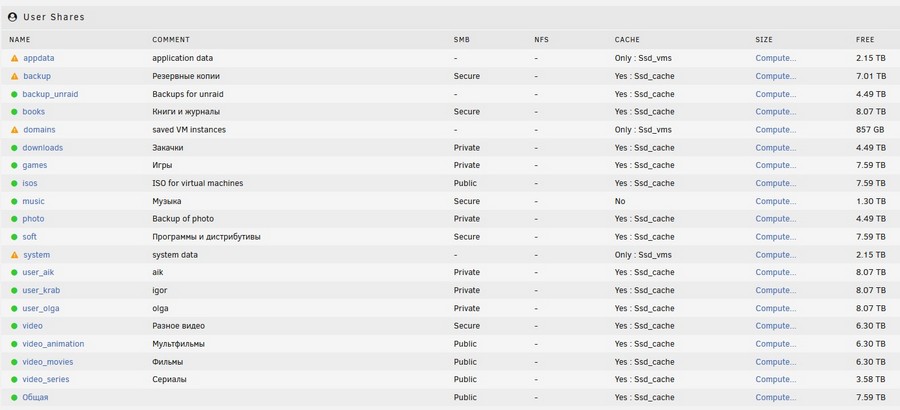Click the warning triangle beside backup share
This screenshot has width=900, height=410.
14,76
